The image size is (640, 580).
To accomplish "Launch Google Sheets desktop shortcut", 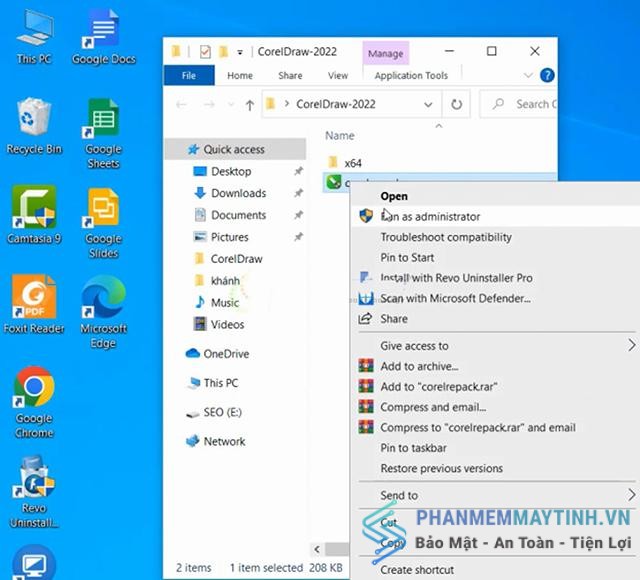I will pos(104,134).
